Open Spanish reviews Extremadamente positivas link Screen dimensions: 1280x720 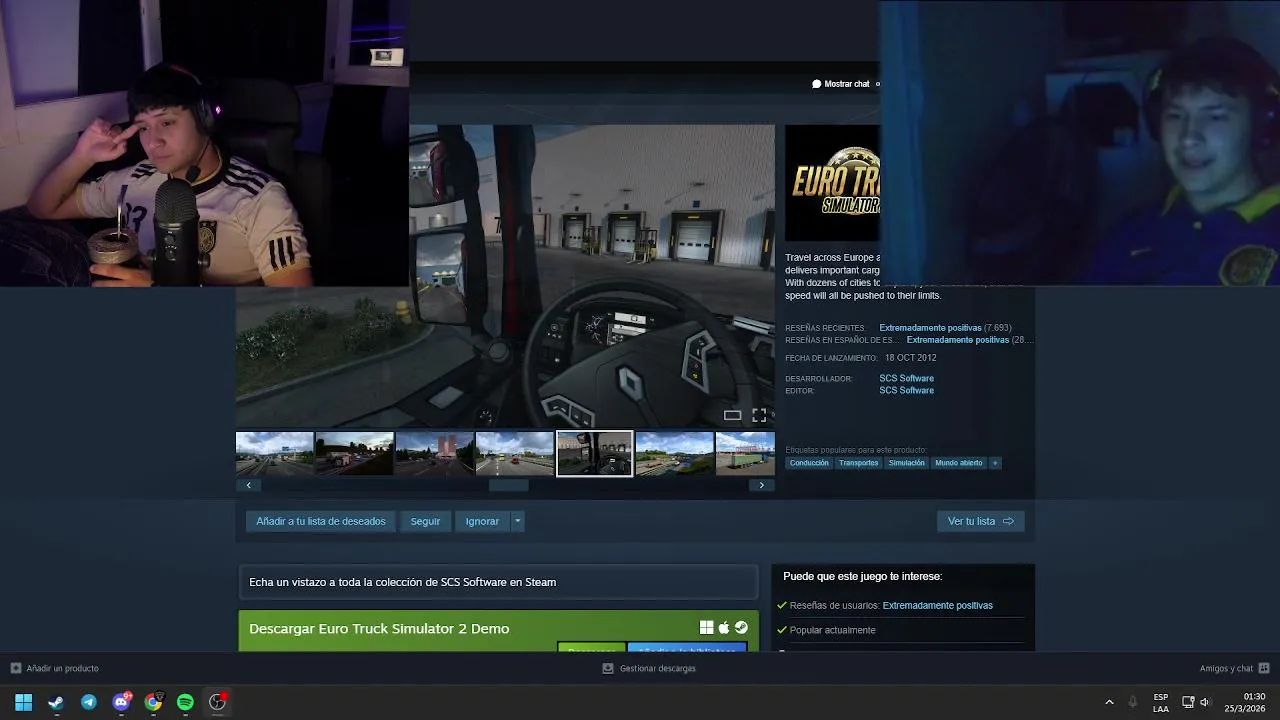click(x=957, y=340)
